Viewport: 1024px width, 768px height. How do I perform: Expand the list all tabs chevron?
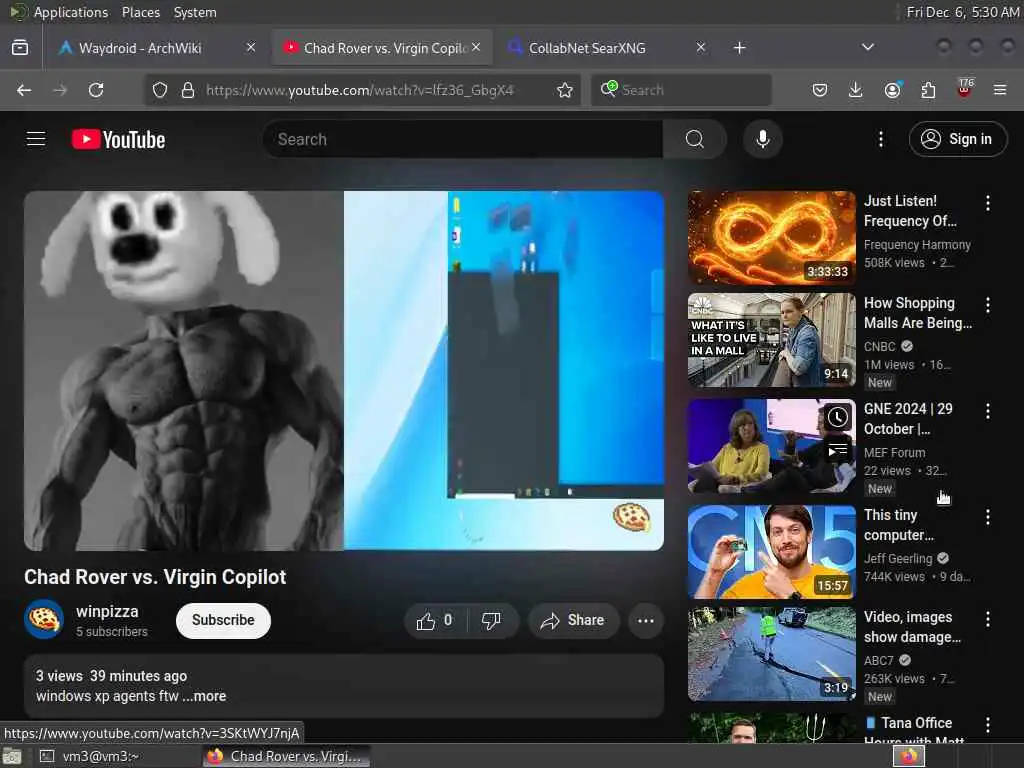pyautogui.click(x=867, y=48)
